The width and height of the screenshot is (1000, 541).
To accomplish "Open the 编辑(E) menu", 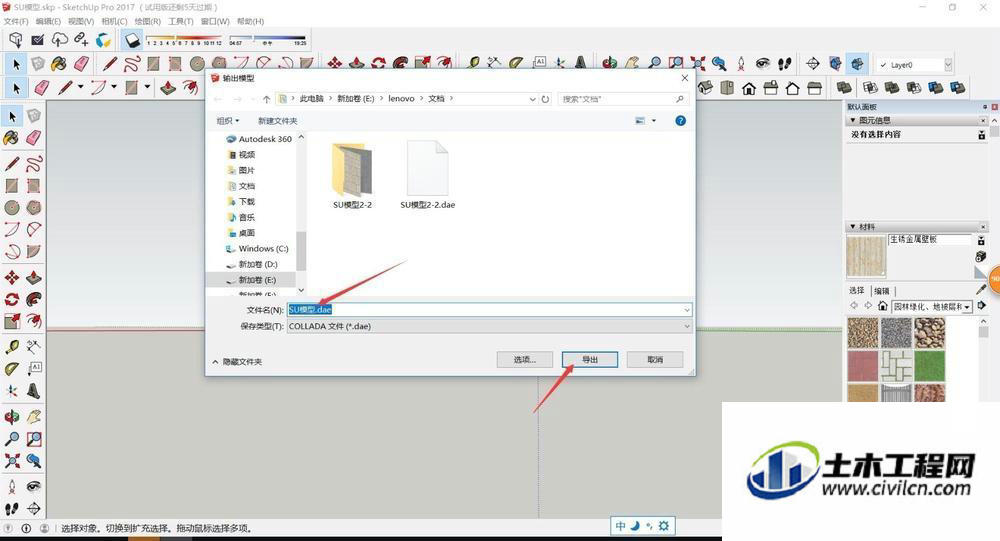I will click(48, 21).
